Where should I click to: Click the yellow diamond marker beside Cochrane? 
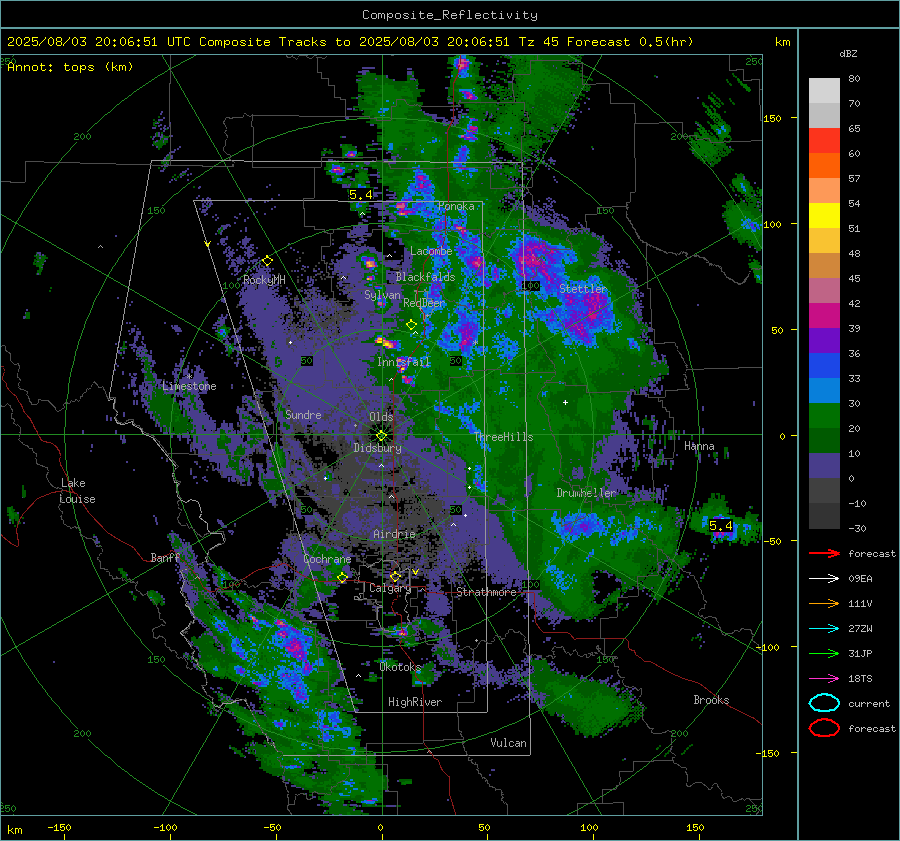pyautogui.click(x=343, y=577)
